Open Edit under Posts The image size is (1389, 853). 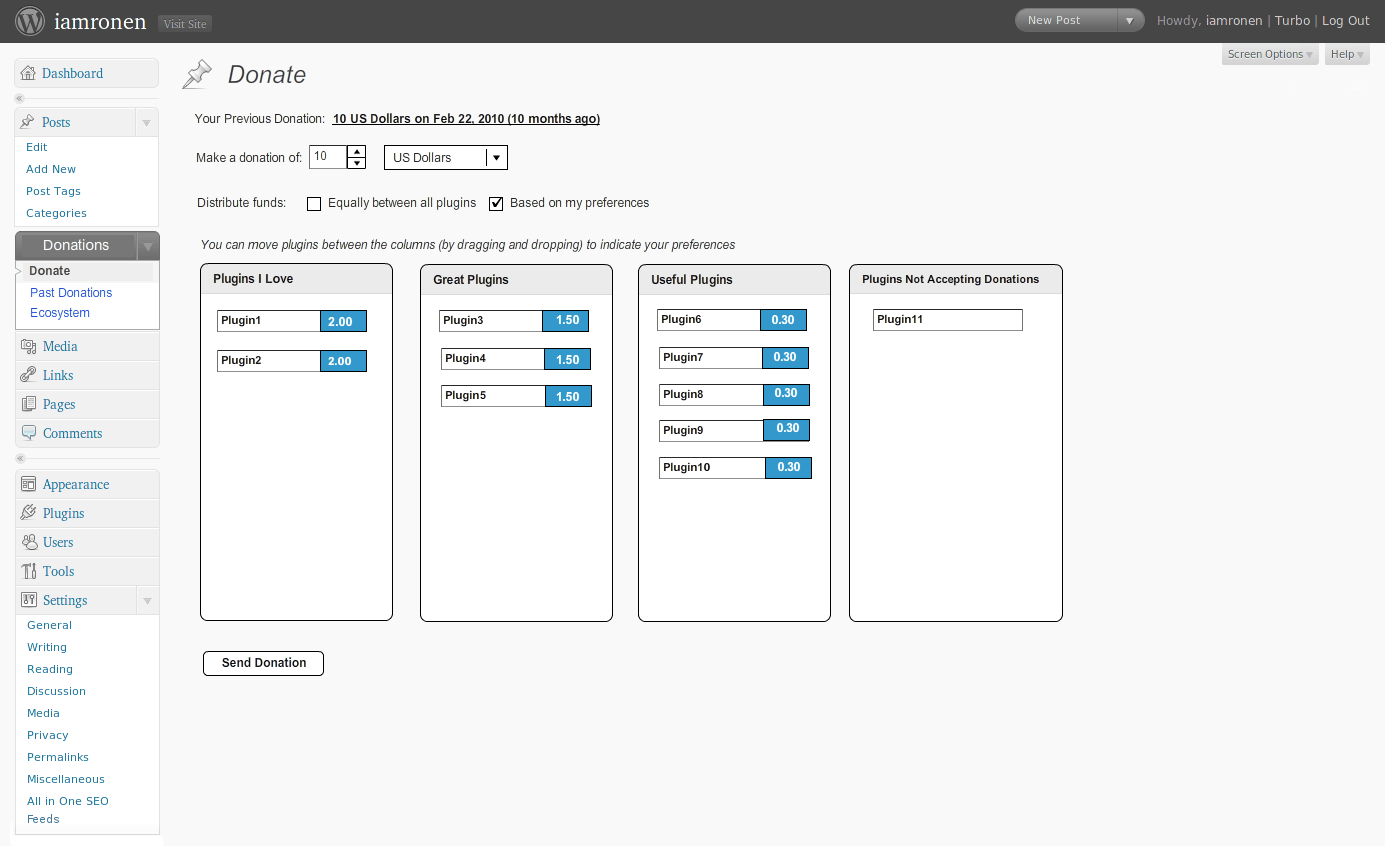(x=37, y=147)
